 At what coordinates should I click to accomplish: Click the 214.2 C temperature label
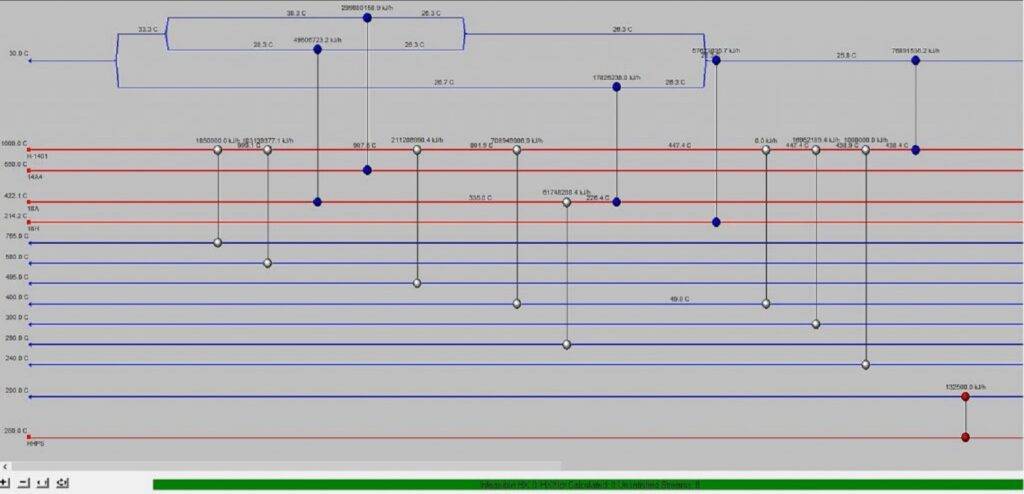17,216
